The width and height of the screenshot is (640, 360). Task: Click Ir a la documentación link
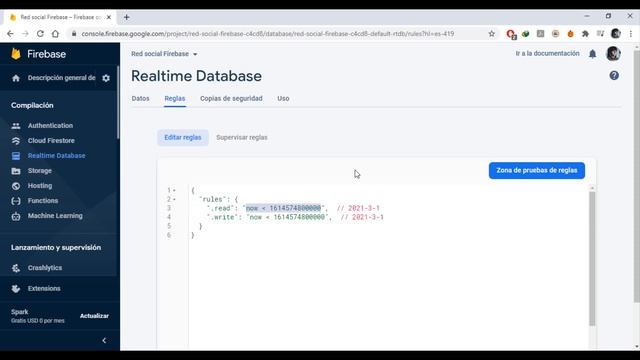(547, 53)
